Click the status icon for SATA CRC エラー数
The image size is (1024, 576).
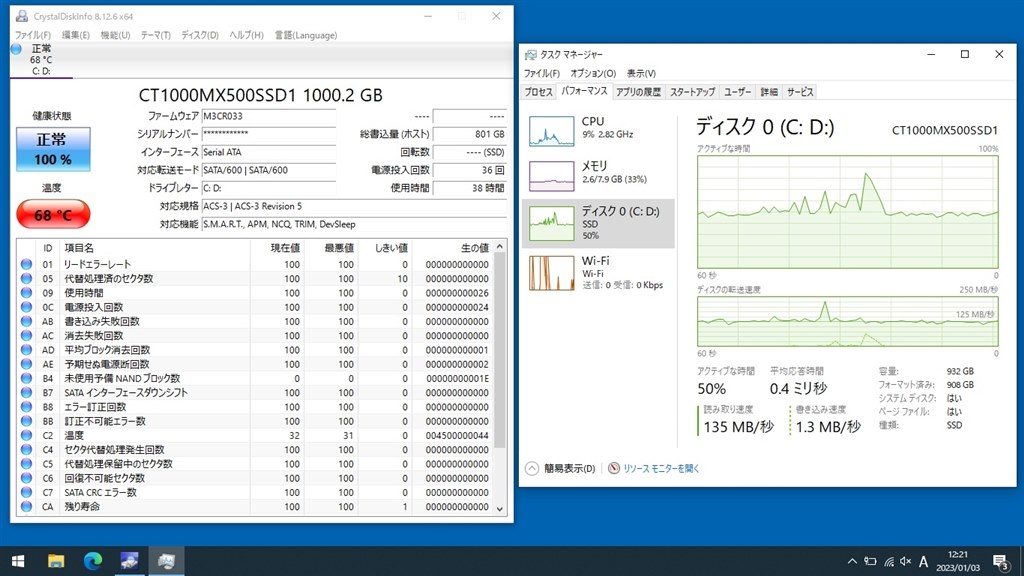(26, 492)
